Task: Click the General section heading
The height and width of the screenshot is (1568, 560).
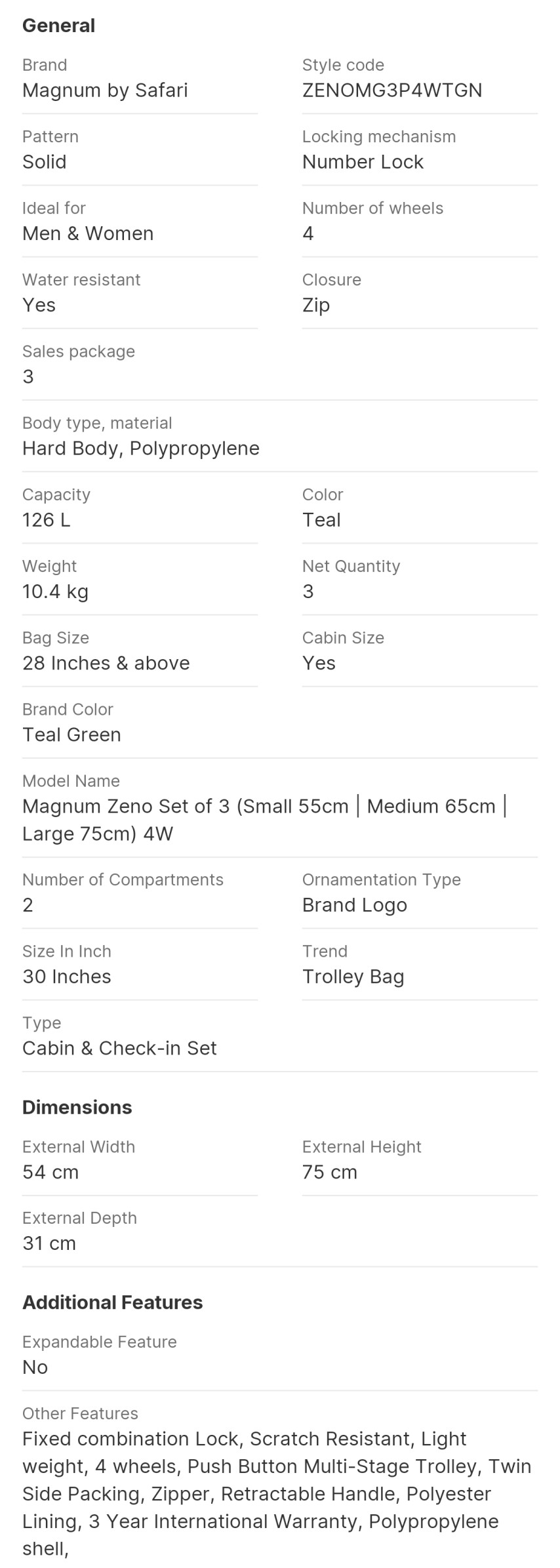Action: tap(58, 26)
